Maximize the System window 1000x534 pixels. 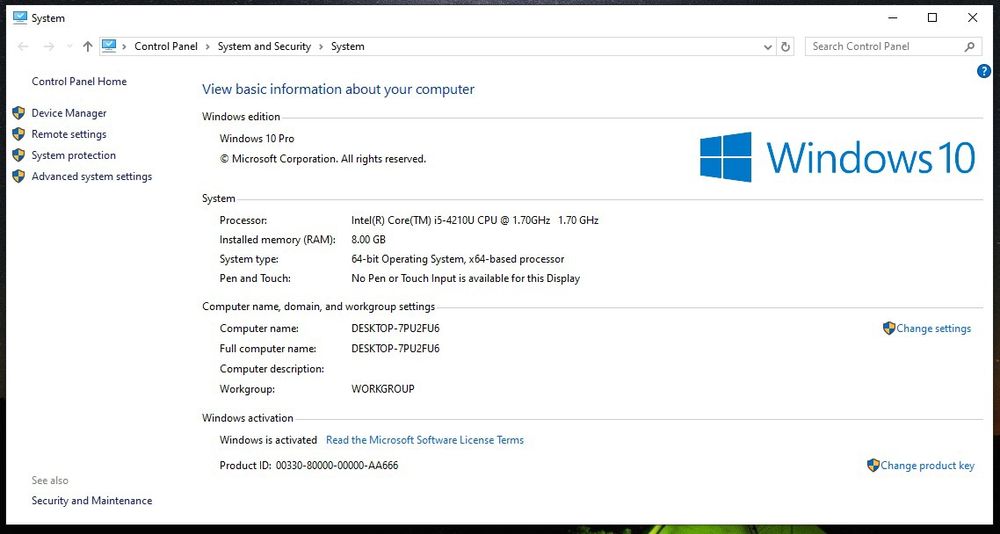[x=932, y=18]
